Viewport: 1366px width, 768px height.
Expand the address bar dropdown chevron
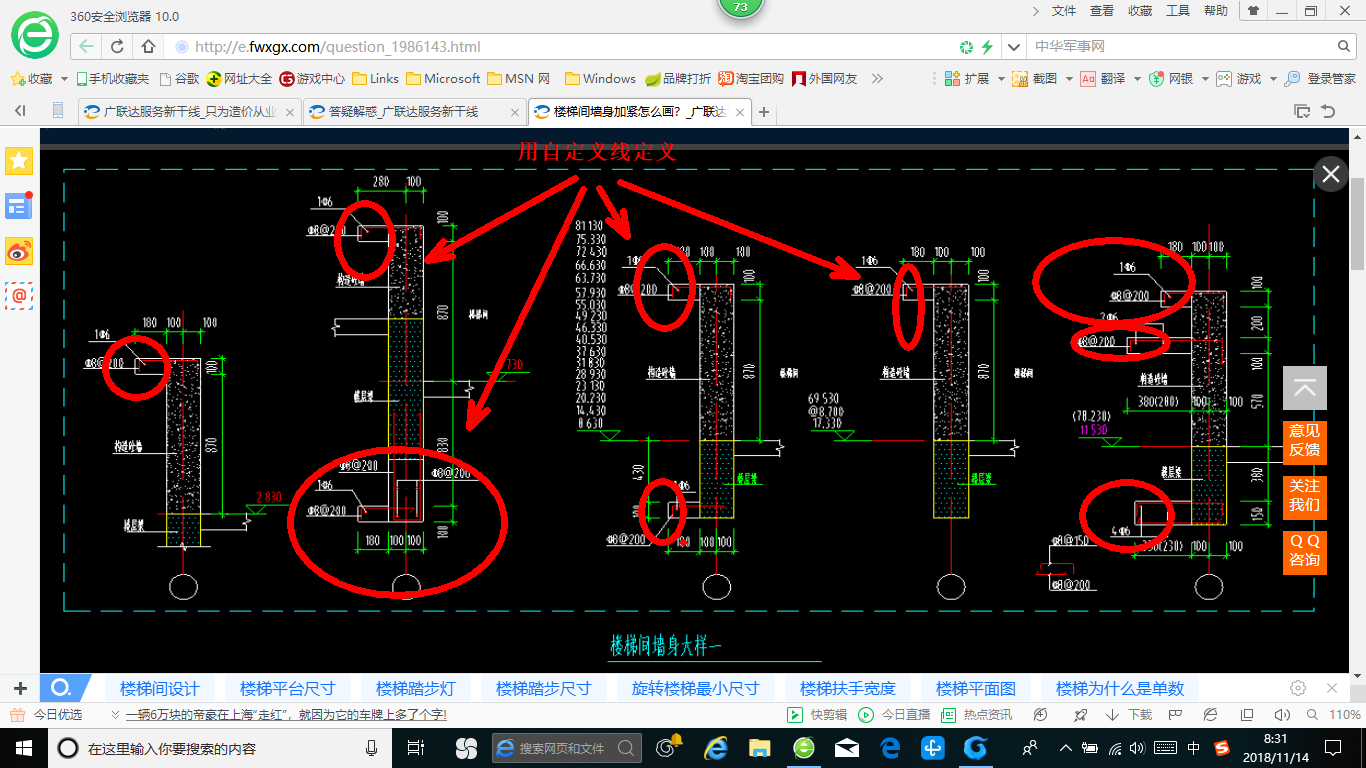coord(1013,47)
